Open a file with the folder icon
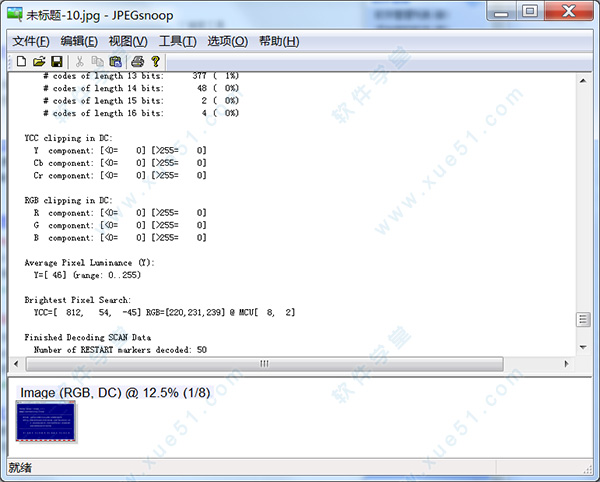 39,61
